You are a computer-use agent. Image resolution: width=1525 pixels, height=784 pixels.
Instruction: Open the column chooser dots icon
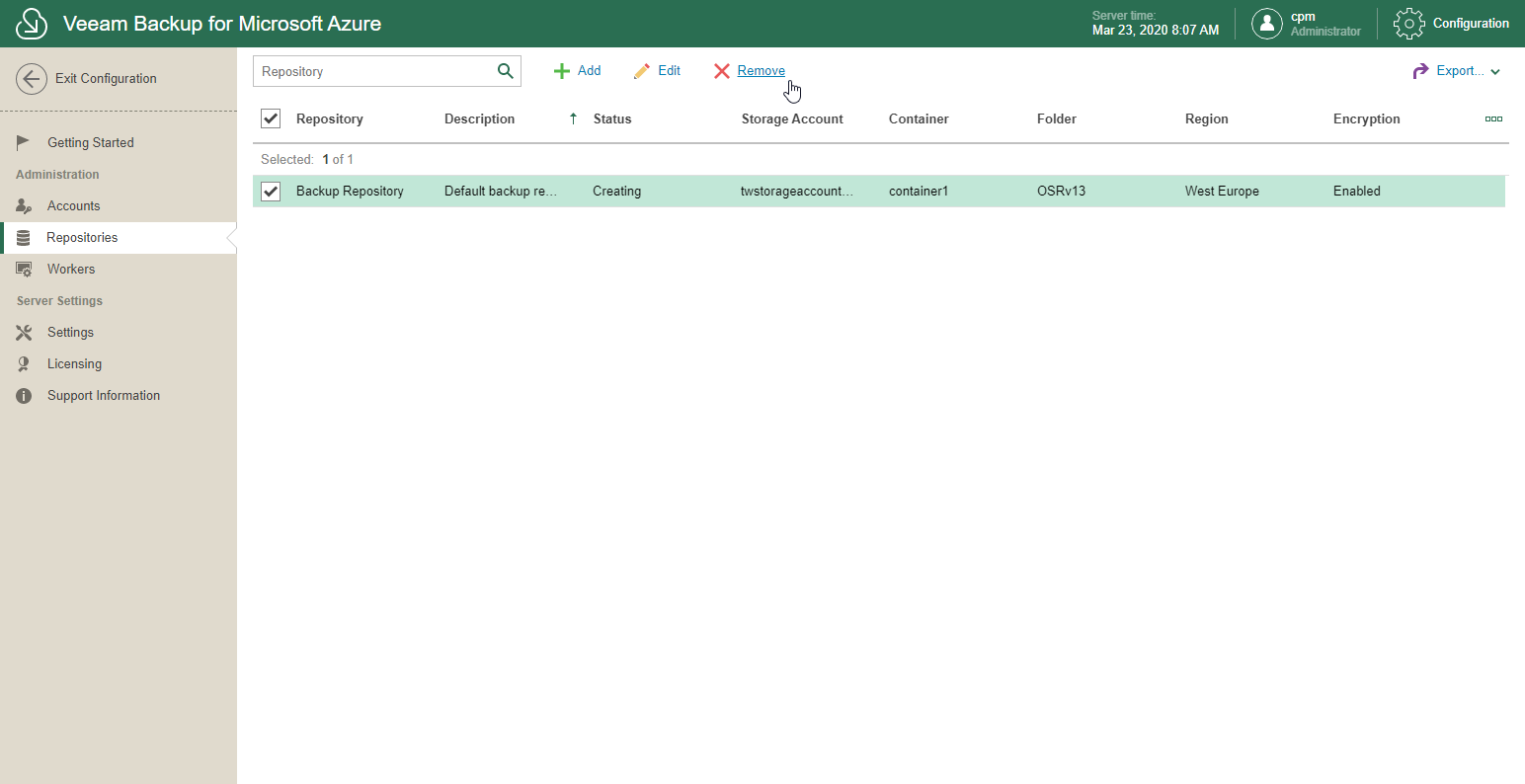1493,118
